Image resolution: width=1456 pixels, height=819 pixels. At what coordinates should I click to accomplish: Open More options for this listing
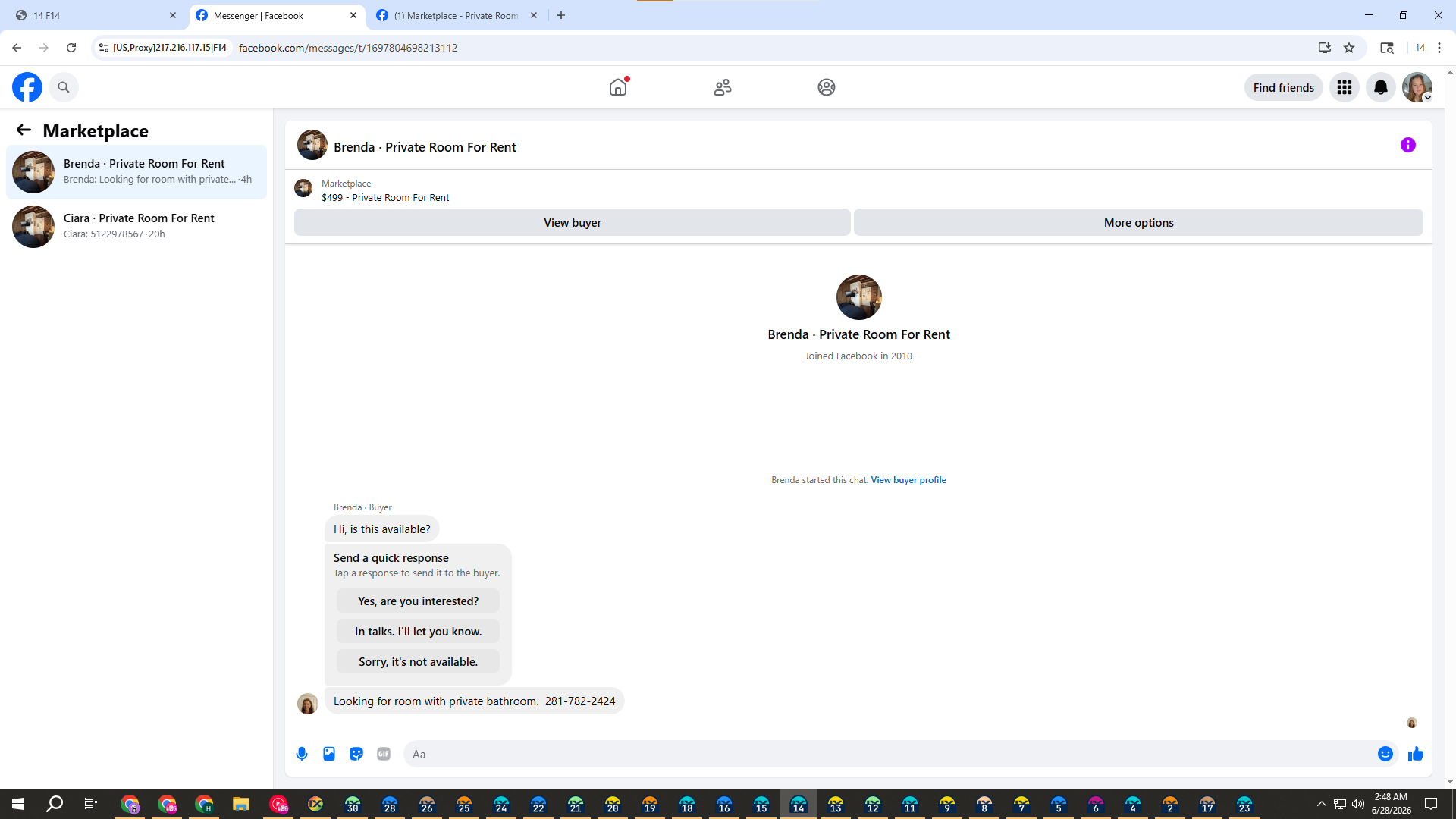coord(1138,222)
